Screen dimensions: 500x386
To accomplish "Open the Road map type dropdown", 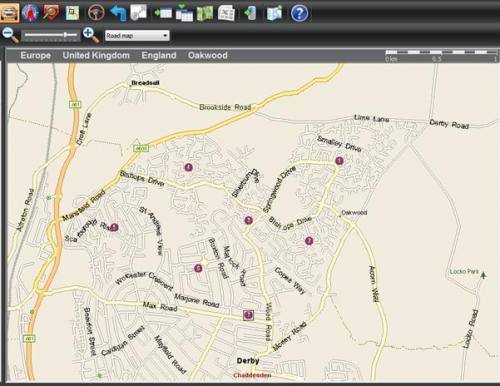I will click(x=137, y=36).
